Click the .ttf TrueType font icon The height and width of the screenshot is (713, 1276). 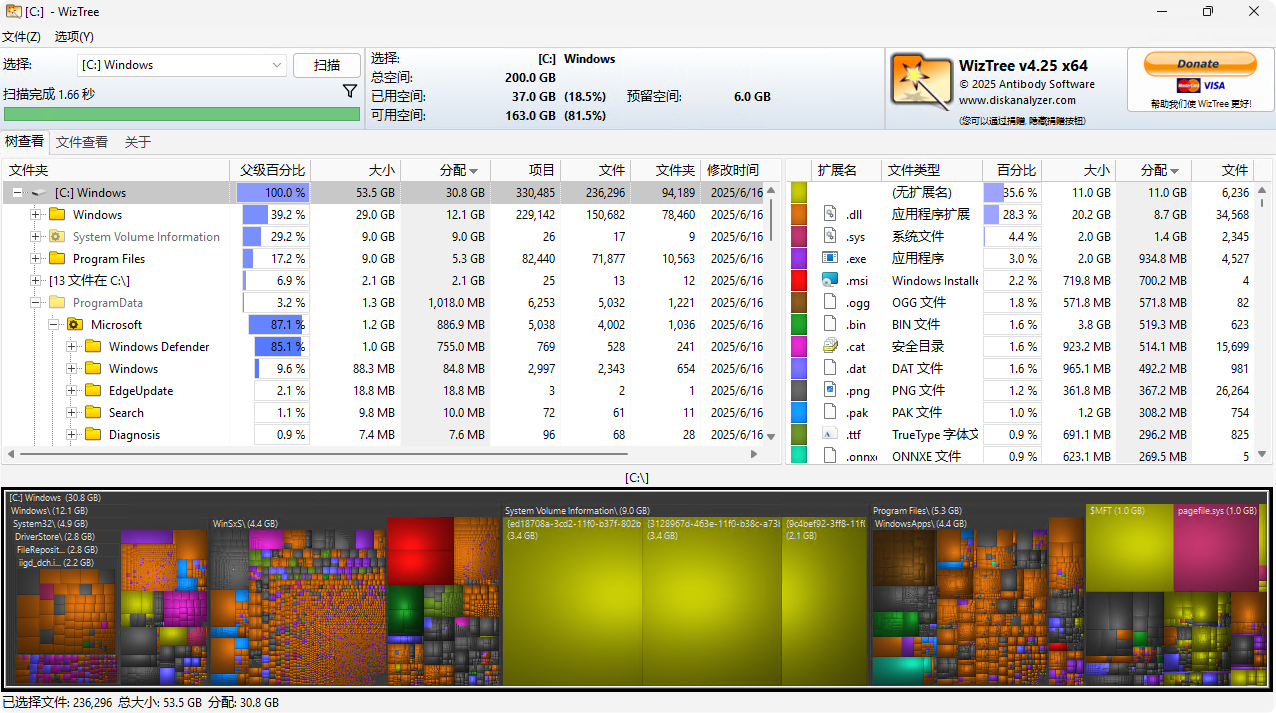click(x=829, y=434)
